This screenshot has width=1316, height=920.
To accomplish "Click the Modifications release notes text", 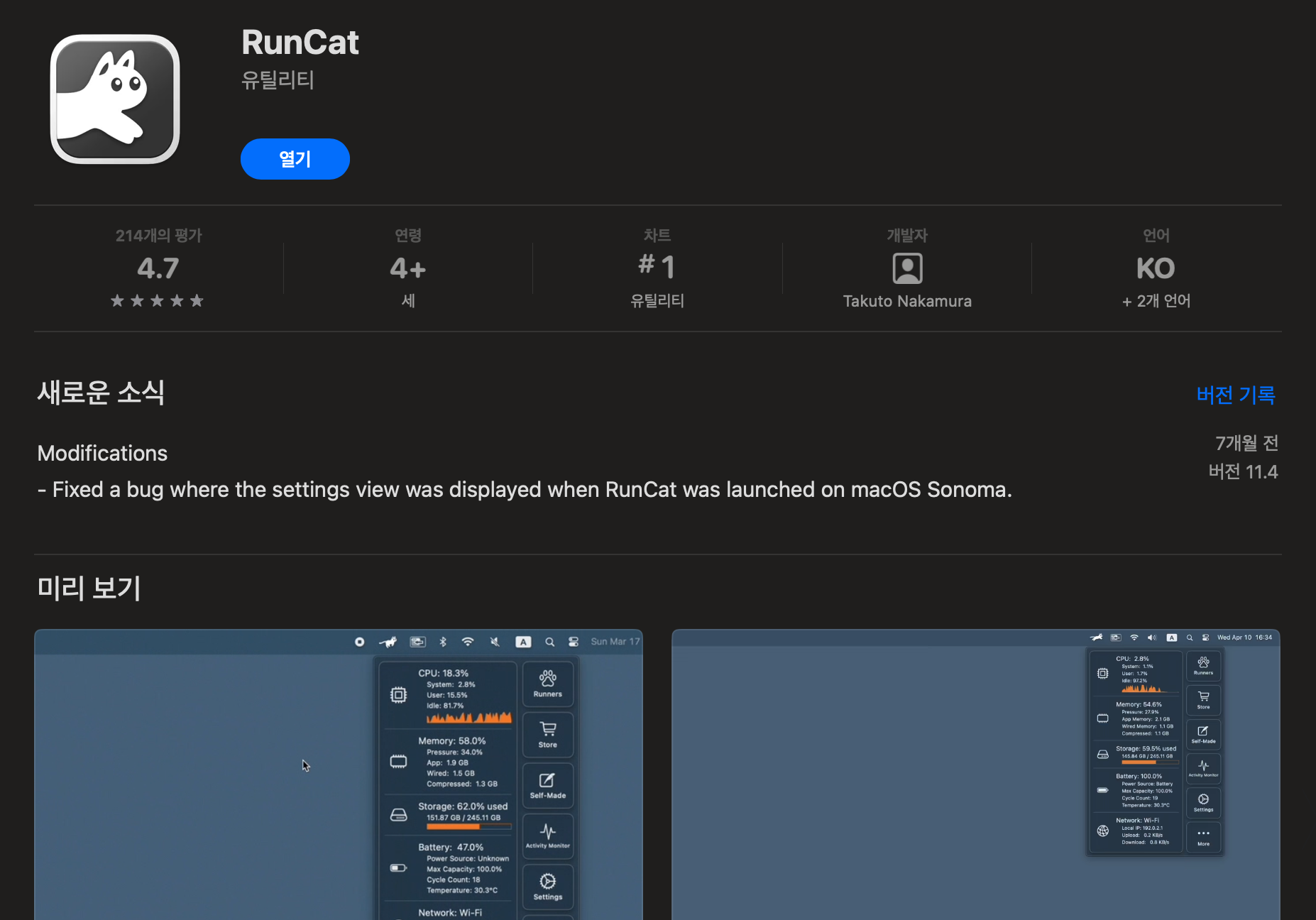I will pyautogui.click(x=102, y=453).
